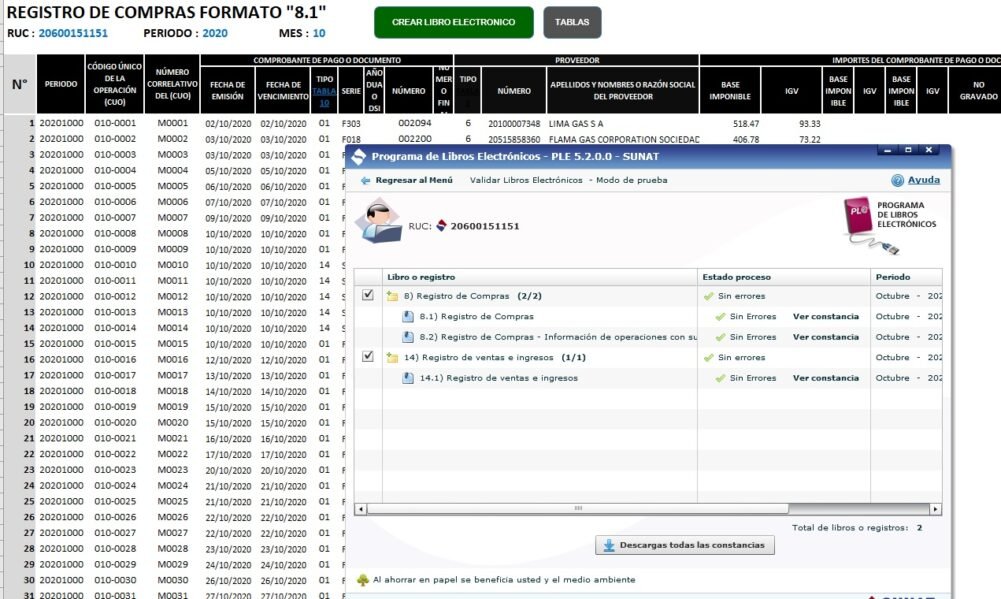Image resolution: width=1001 pixels, height=599 pixels.
Task: Select cell M0030 in correlativo column
Action: pyautogui.click(x=172, y=580)
